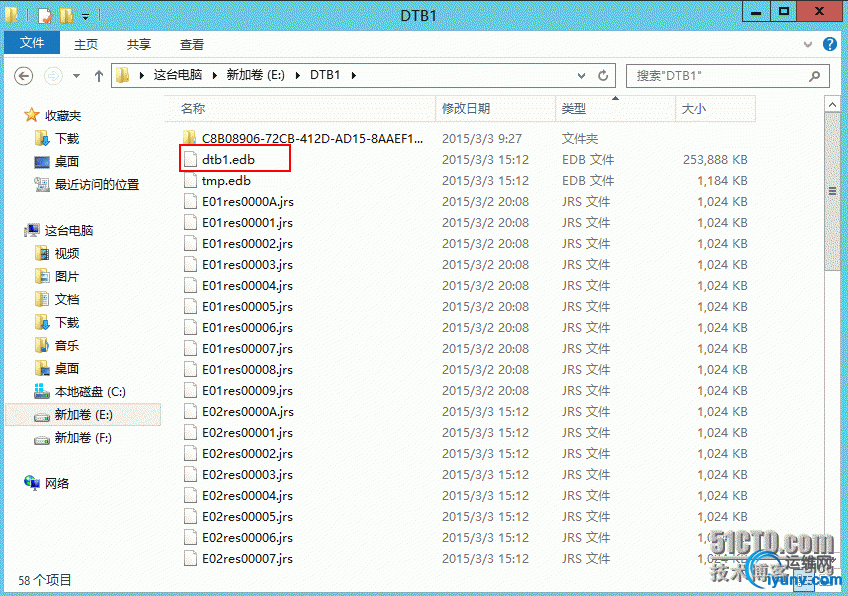Click the file icon for E01res0000A.jrs
848x596 pixels.
[190, 202]
